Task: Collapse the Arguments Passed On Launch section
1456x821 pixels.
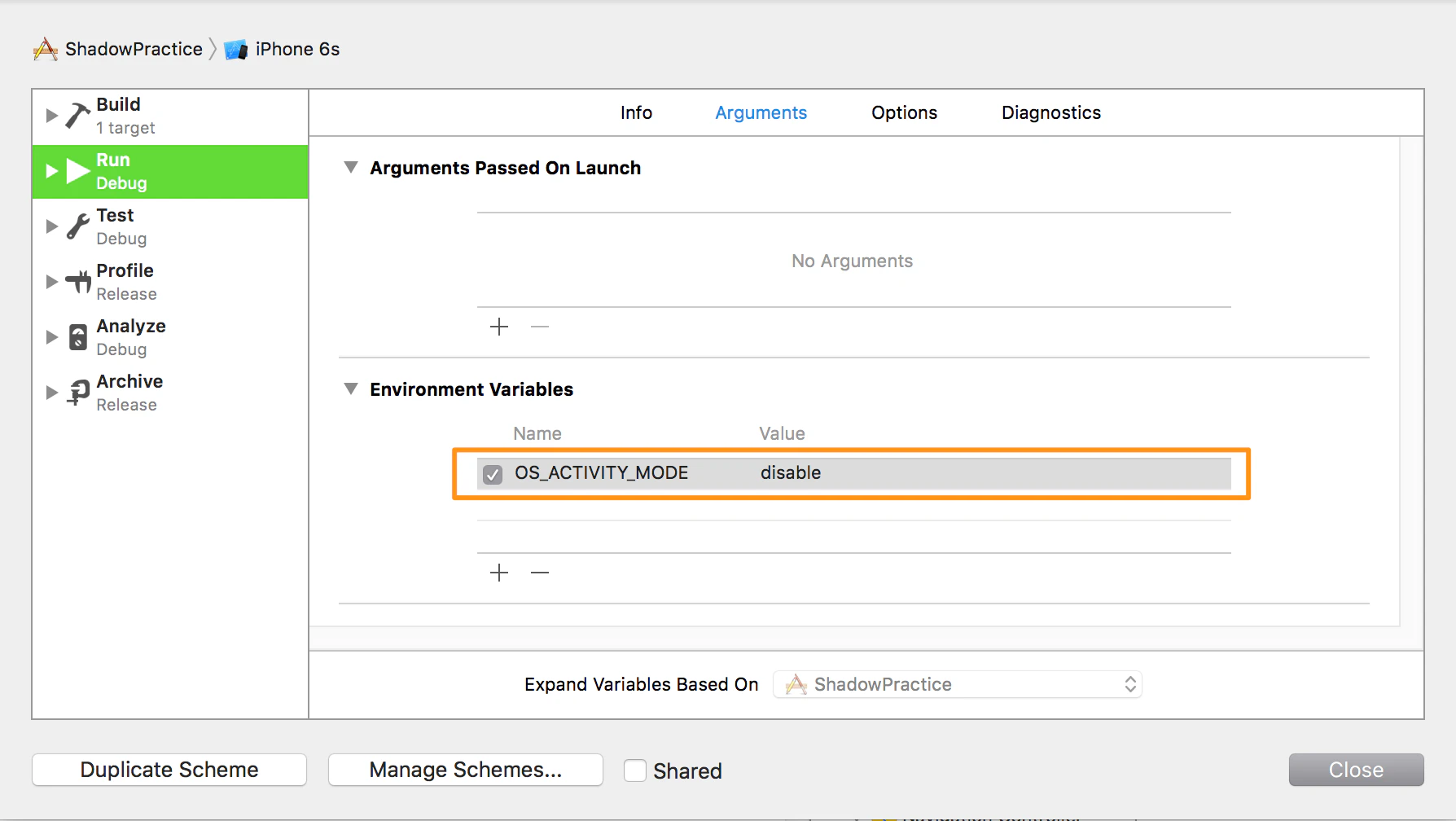Action: pos(351,167)
